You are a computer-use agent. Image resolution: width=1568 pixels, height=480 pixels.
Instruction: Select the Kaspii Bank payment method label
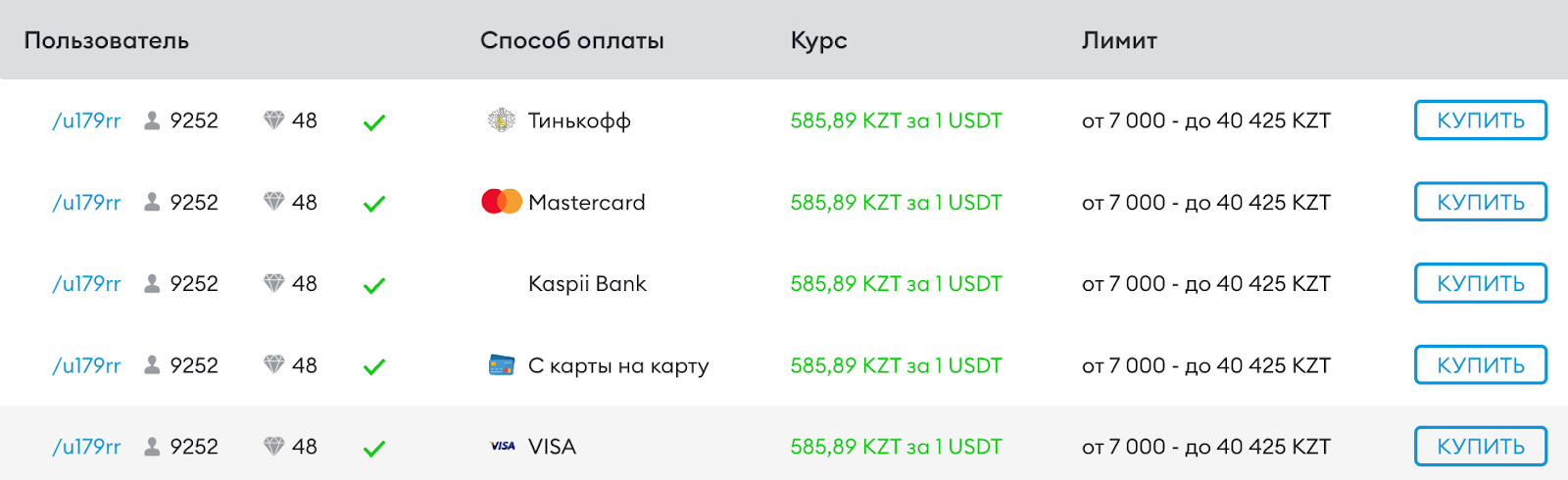(x=587, y=284)
